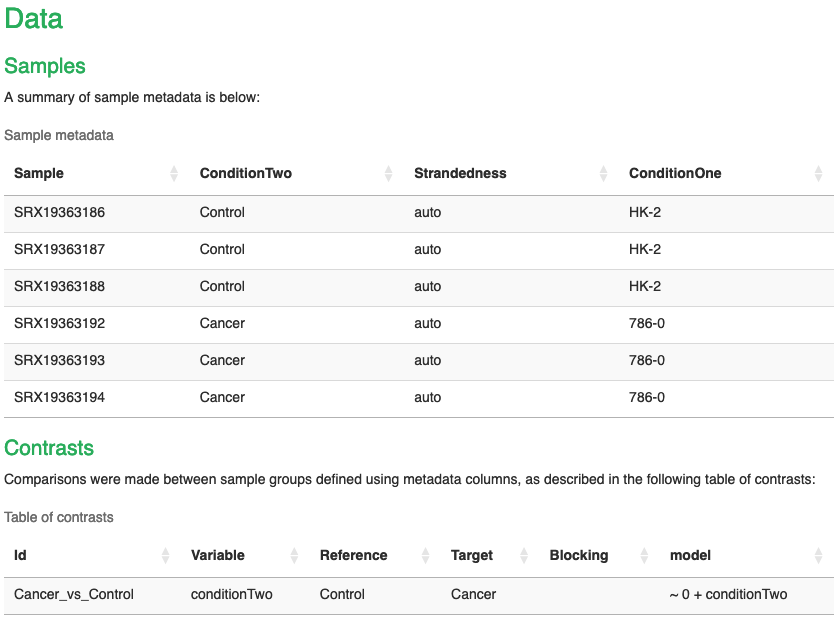Click Cancer cell in SRX19363192 row
The image size is (840, 621).
tap(222, 324)
